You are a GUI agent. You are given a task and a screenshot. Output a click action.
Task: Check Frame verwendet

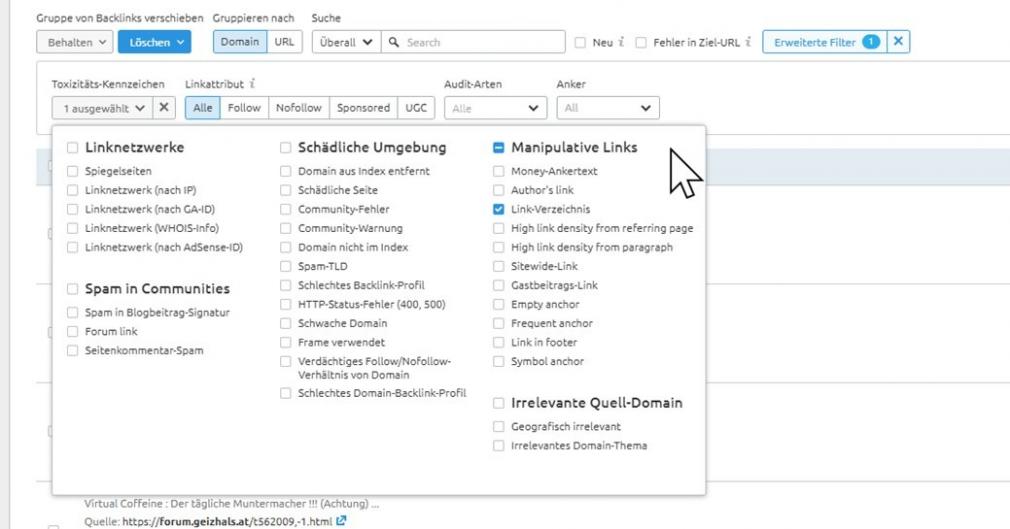285,342
